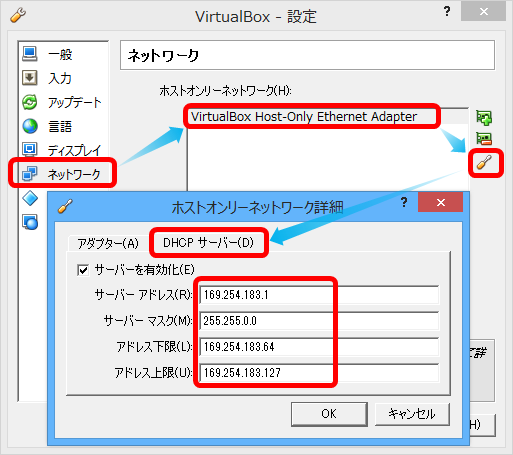Image resolution: width=513 pixels, height=455 pixels.
Task: Remove the host-only network with the minus card icon
Action: click(484, 139)
